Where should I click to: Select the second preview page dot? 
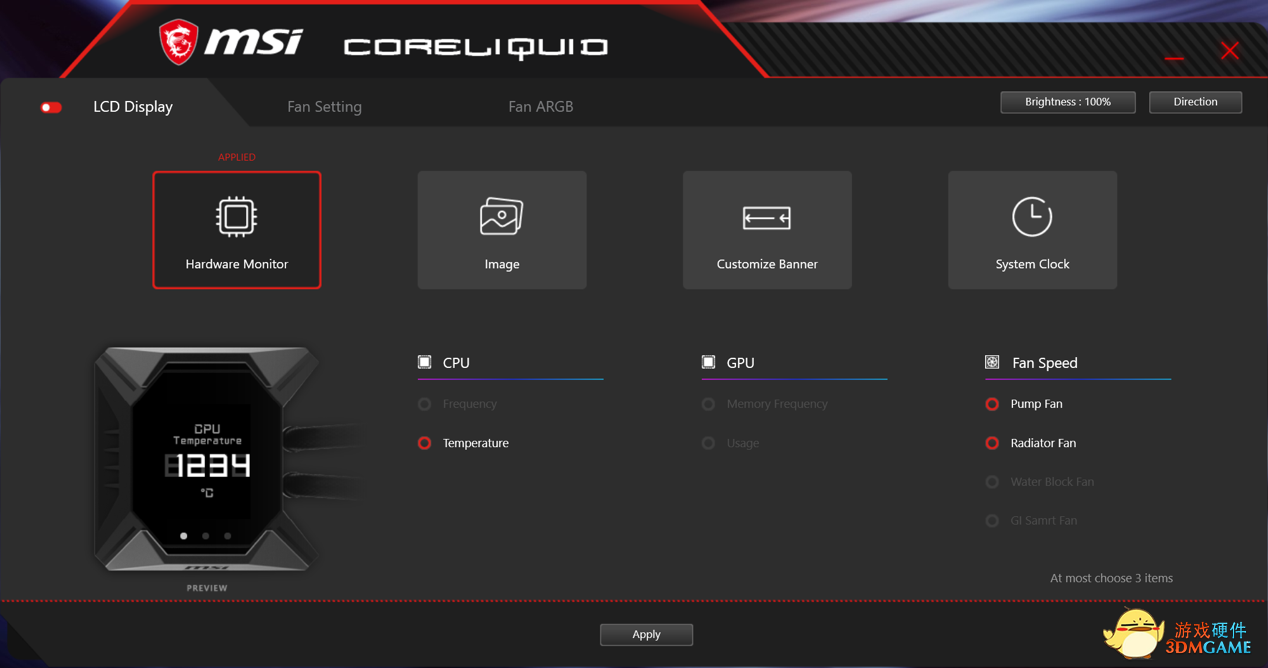pyautogui.click(x=206, y=536)
